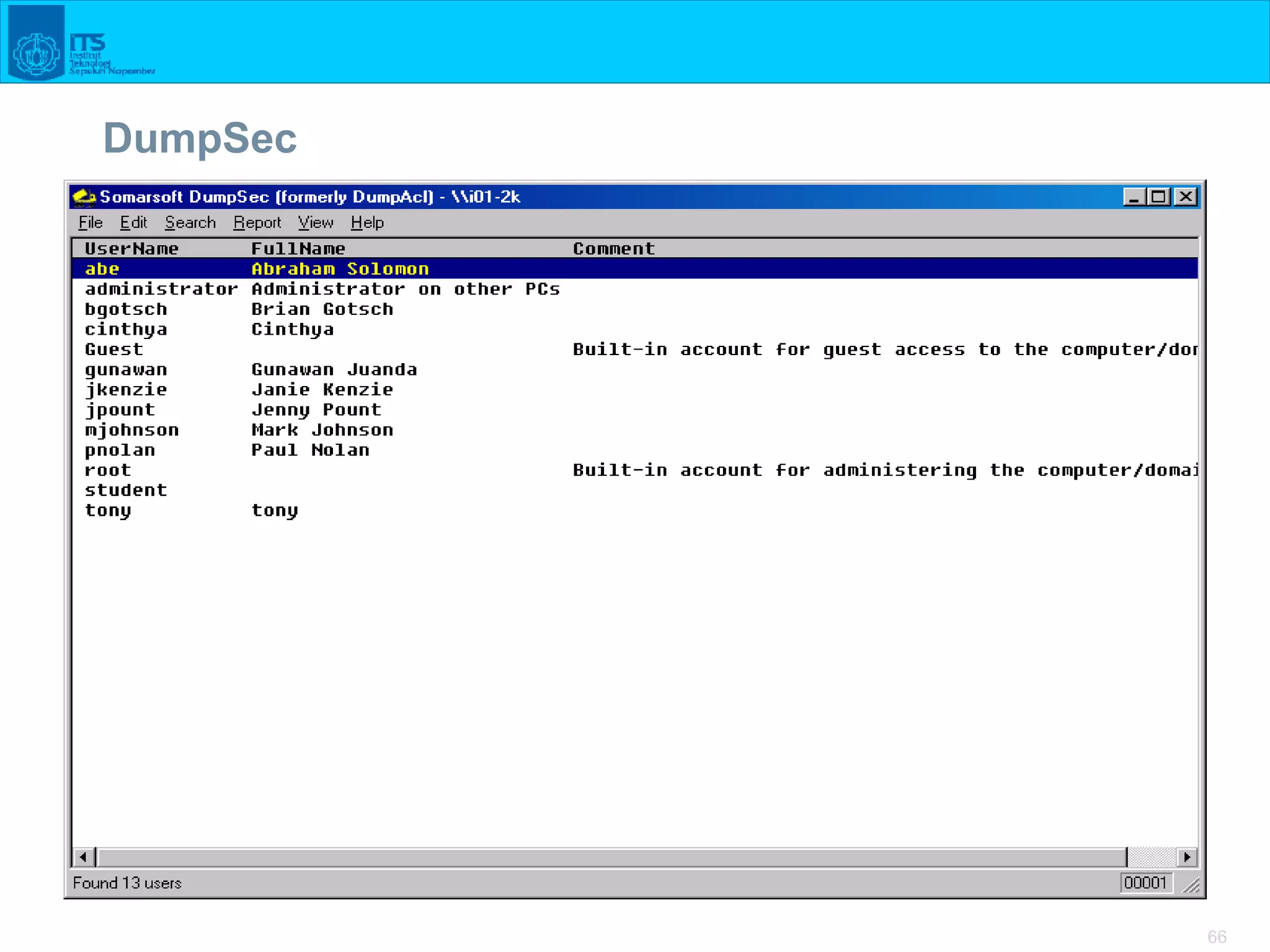This screenshot has width=1270, height=952.
Task: Select the Guest user row
Action: click(x=635, y=350)
